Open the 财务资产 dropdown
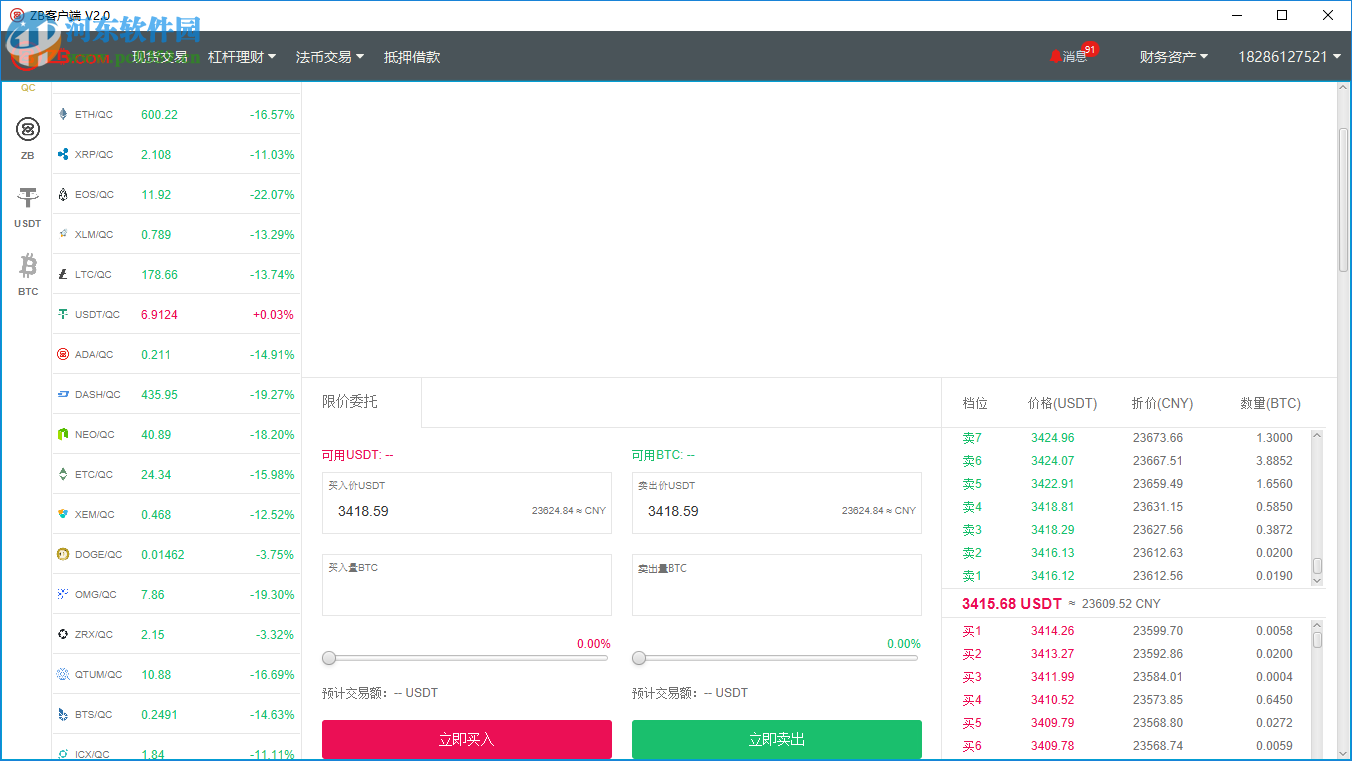This screenshot has height=761, width=1352. click(x=1170, y=56)
